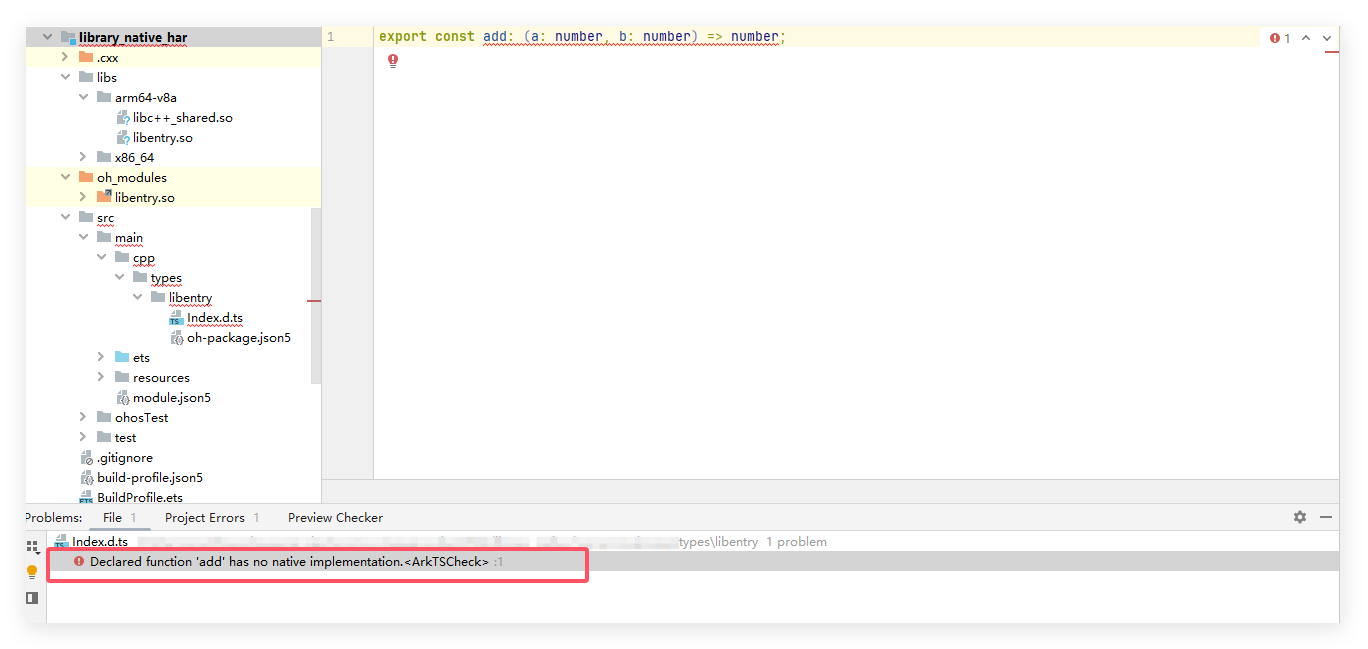Viewport: 1368px width, 649px height.
Task: Click the previous-error up chevron in the editor
Action: click(1307, 37)
